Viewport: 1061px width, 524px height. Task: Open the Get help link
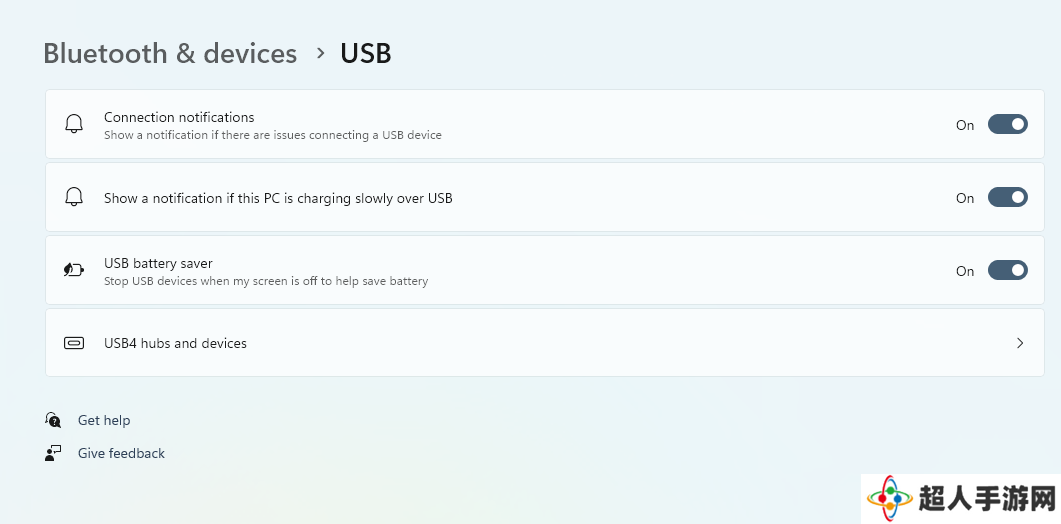point(104,420)
